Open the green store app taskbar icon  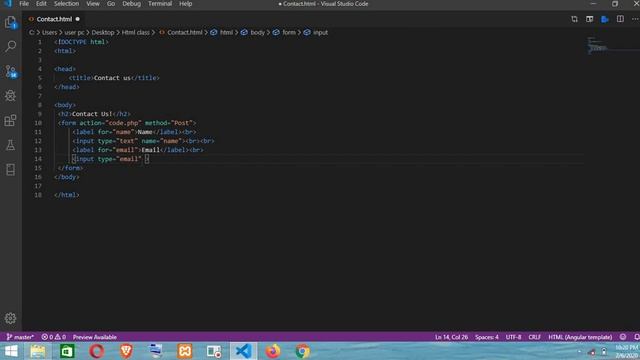67,351
